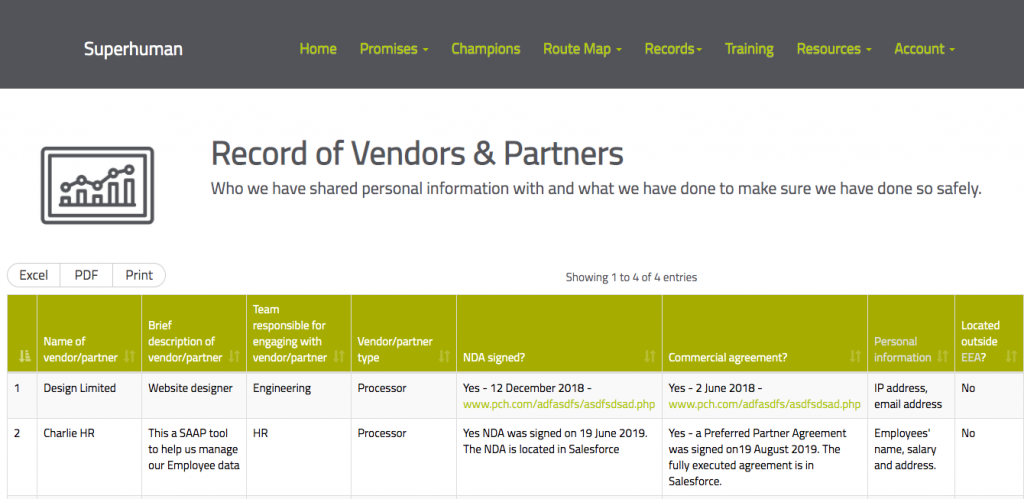Sort by Name of vendor/partner arrows
The width and height of the screenshot is (1024, 499).
129,357
